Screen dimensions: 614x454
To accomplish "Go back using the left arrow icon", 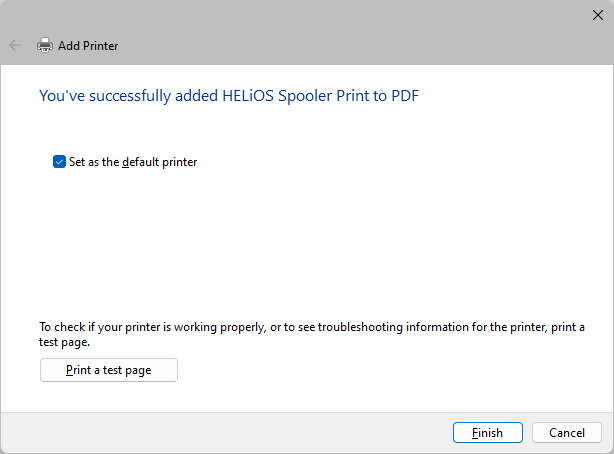I will pos(15,45).
